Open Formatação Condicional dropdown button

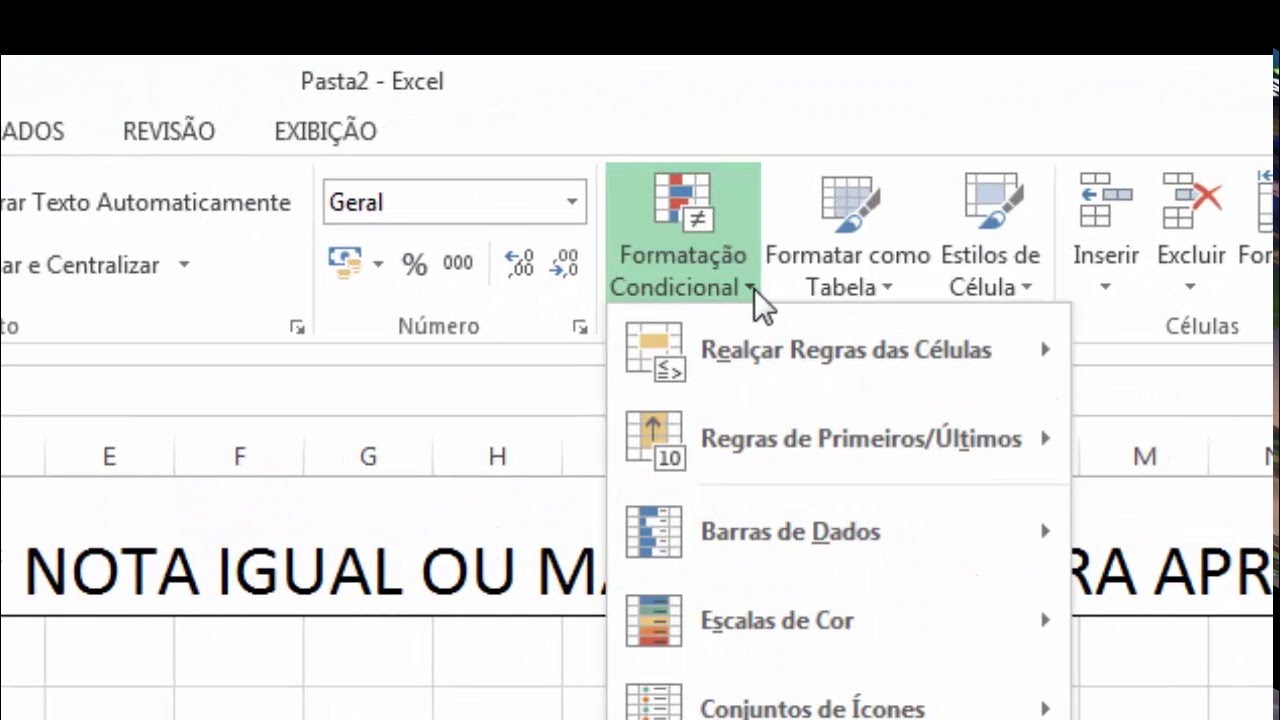[683, 232]
